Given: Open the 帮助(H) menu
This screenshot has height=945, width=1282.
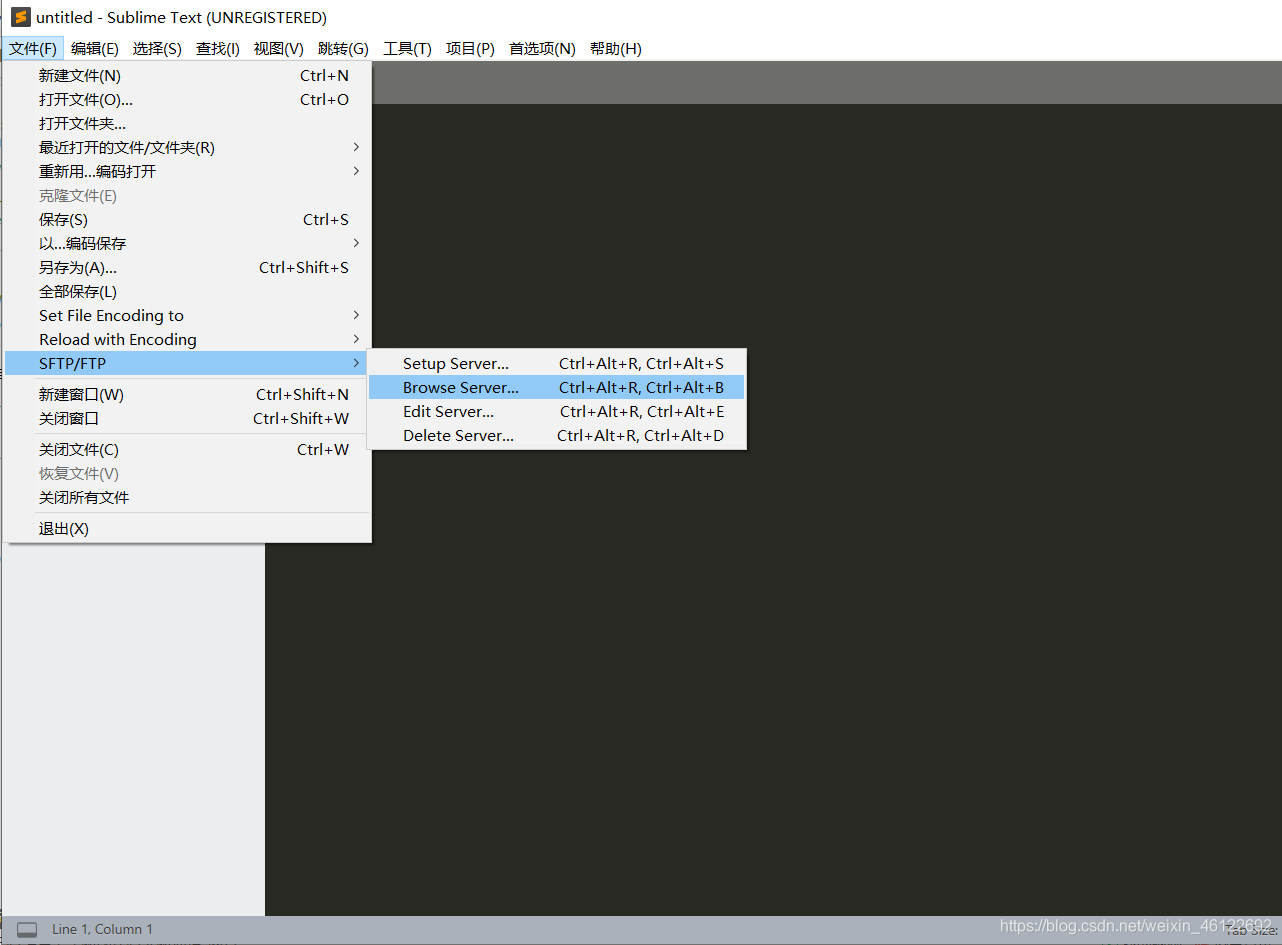Looking at the screenshot, I should [x=616, y=48].
